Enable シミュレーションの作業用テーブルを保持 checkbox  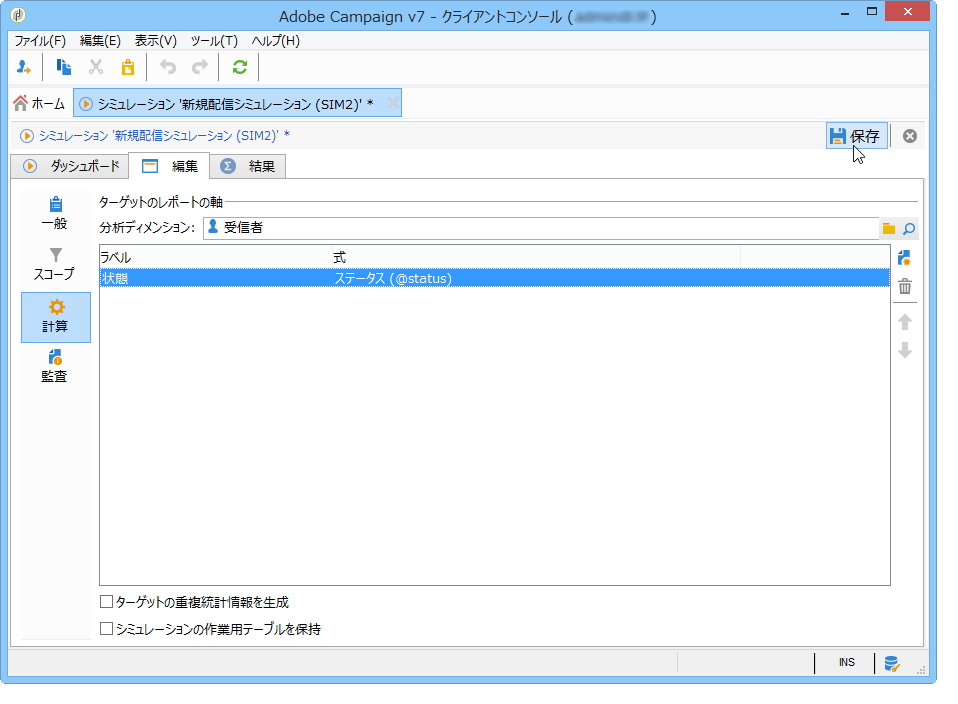coord(106,629)
